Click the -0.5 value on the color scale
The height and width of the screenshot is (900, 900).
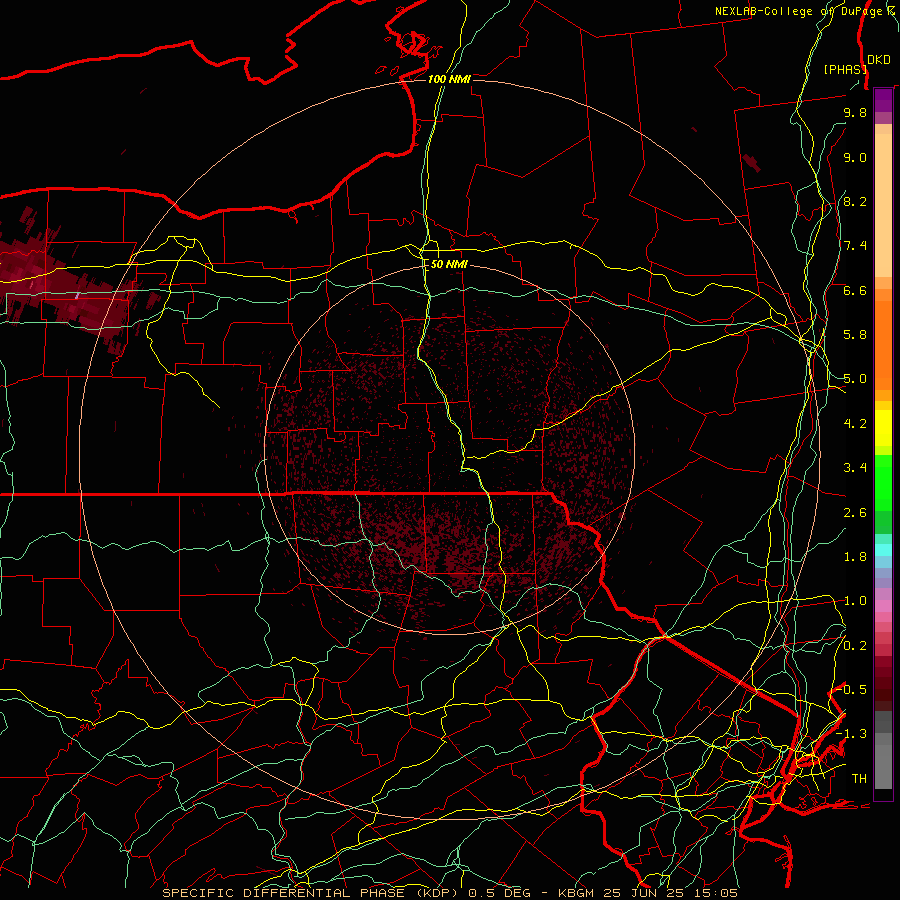(852, 689)
